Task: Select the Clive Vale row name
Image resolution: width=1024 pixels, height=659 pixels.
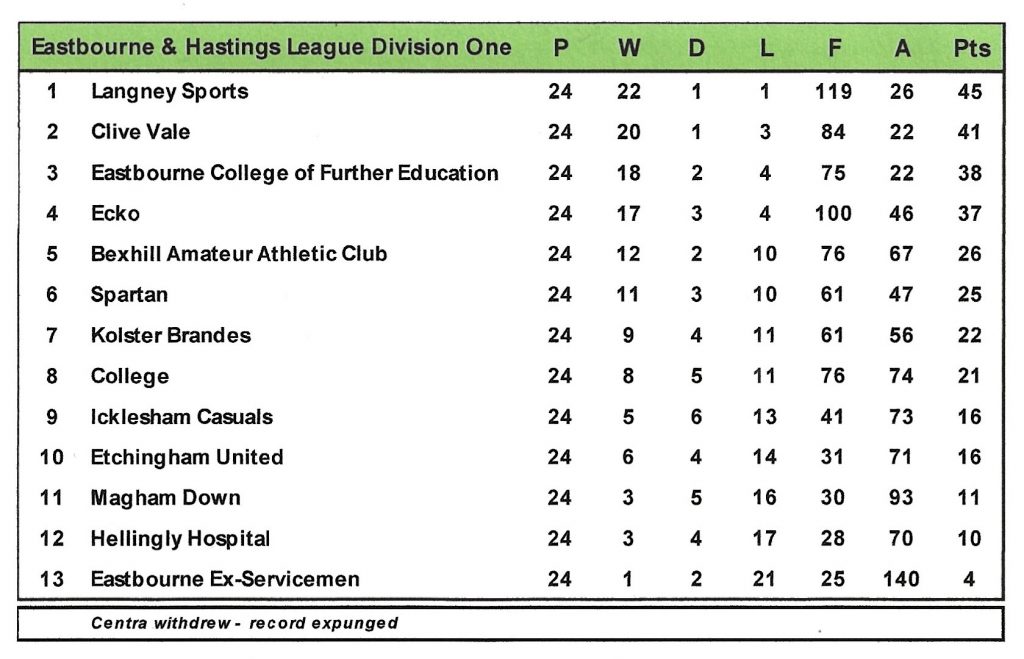Action: click(x=140, y=132)
